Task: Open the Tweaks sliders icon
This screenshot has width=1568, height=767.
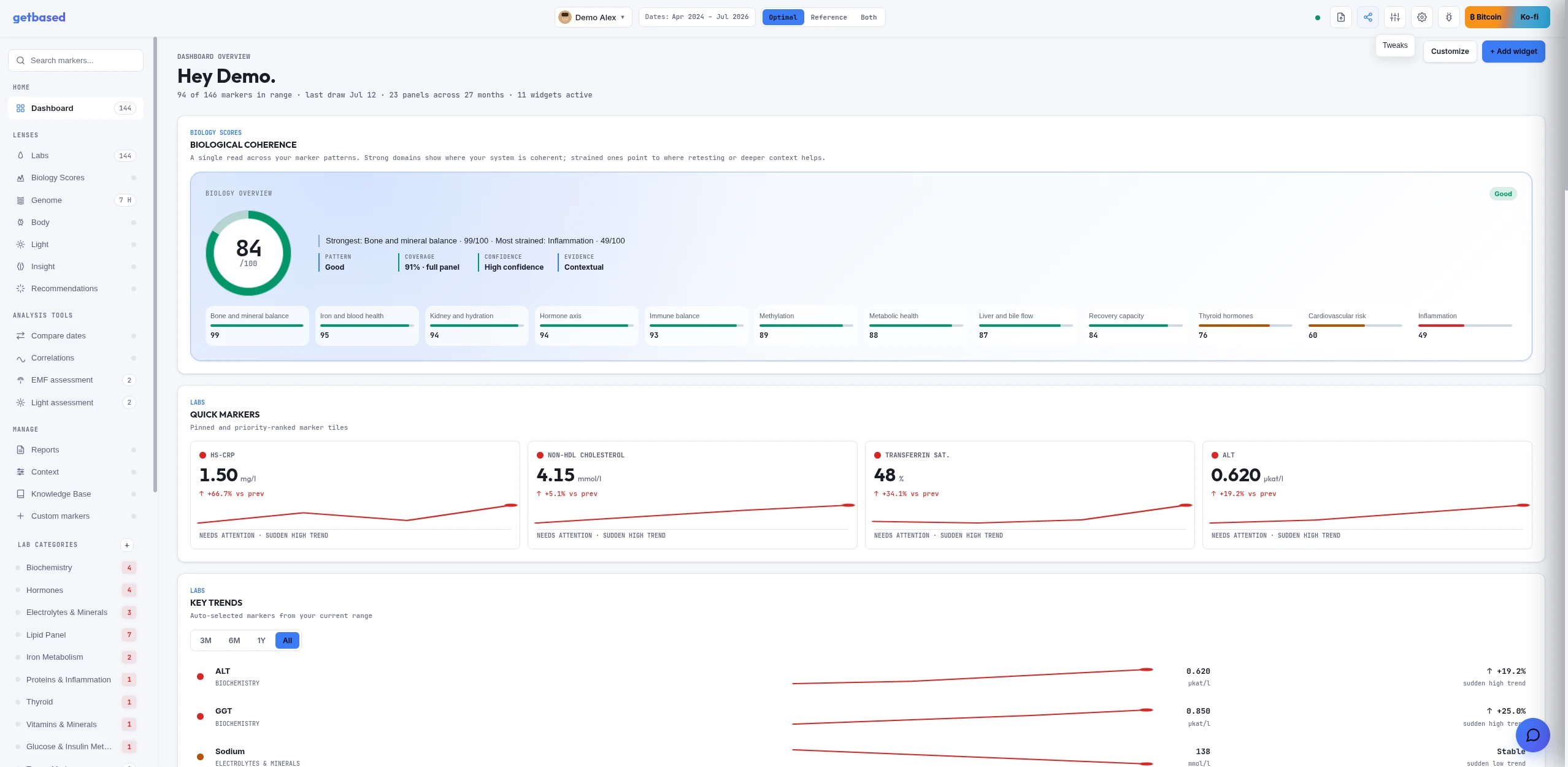Action: (x=1395, y=17)
